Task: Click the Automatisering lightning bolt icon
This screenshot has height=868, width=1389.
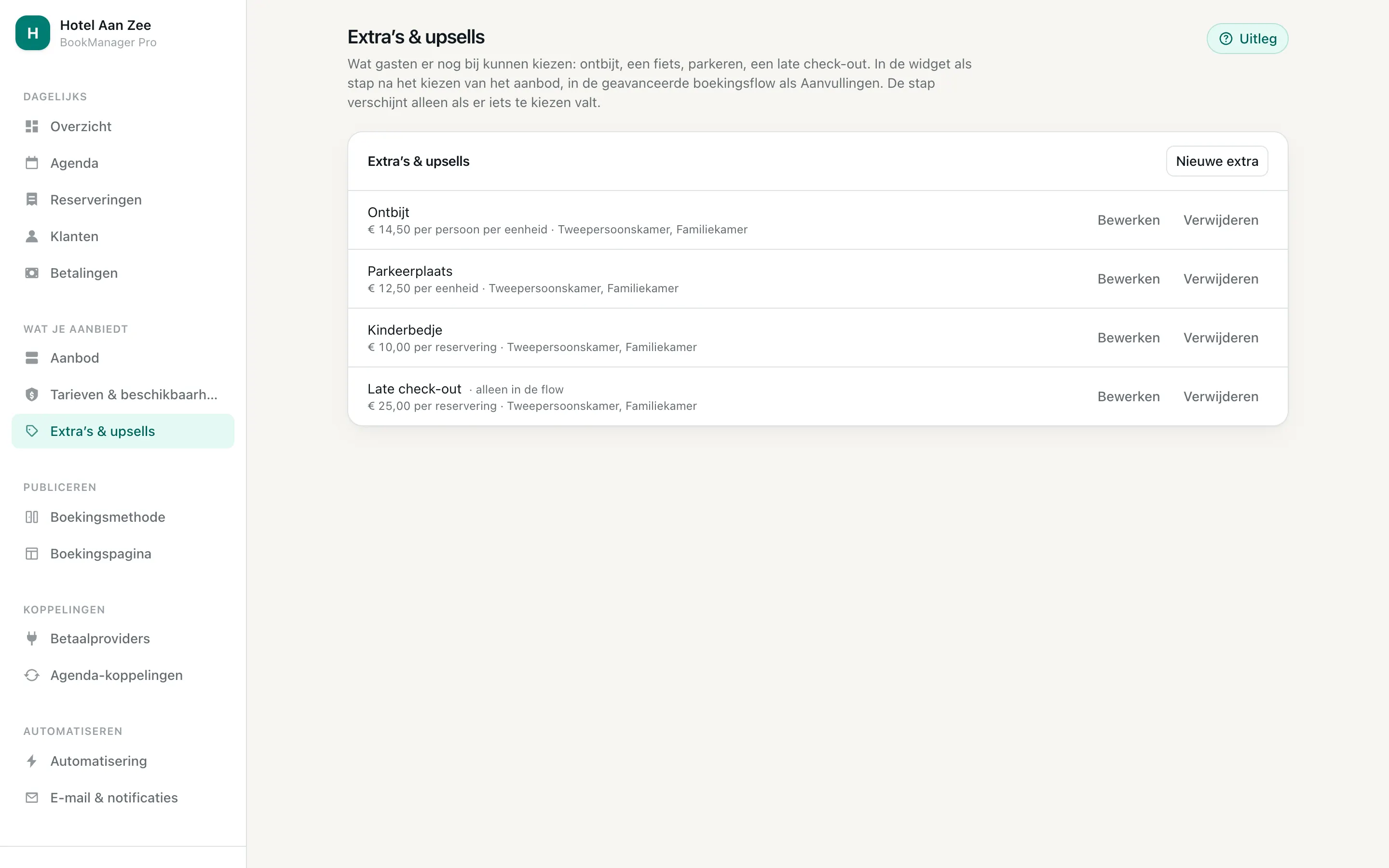Action: coord(32,761)
